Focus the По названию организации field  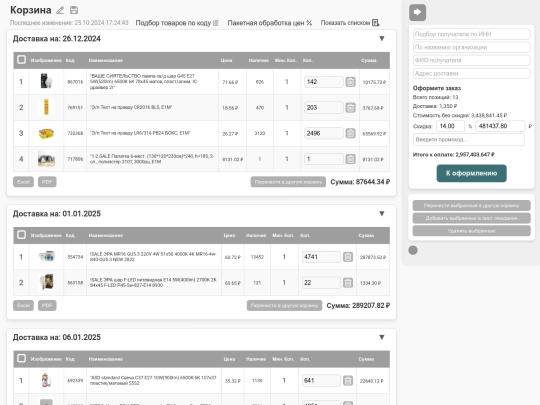point(471,47)
